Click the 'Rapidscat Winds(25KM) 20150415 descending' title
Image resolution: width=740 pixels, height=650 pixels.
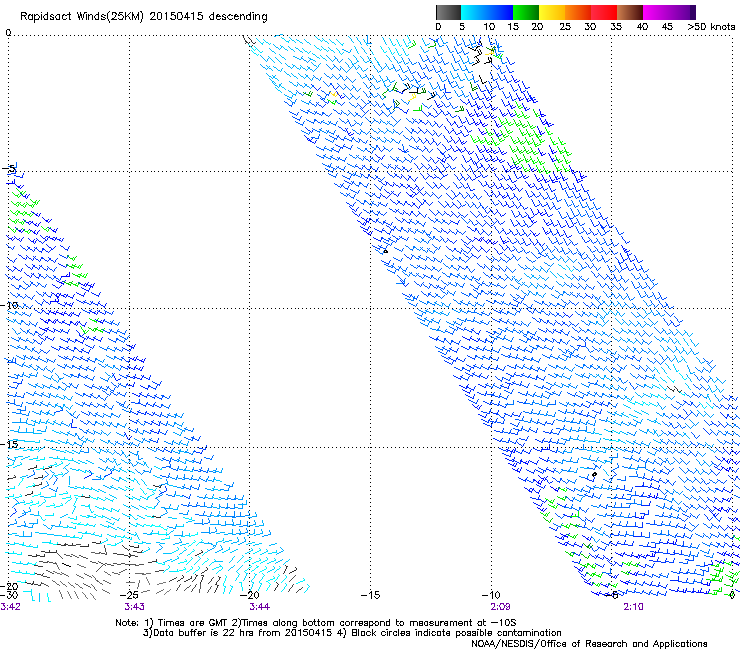click(143, 17)
